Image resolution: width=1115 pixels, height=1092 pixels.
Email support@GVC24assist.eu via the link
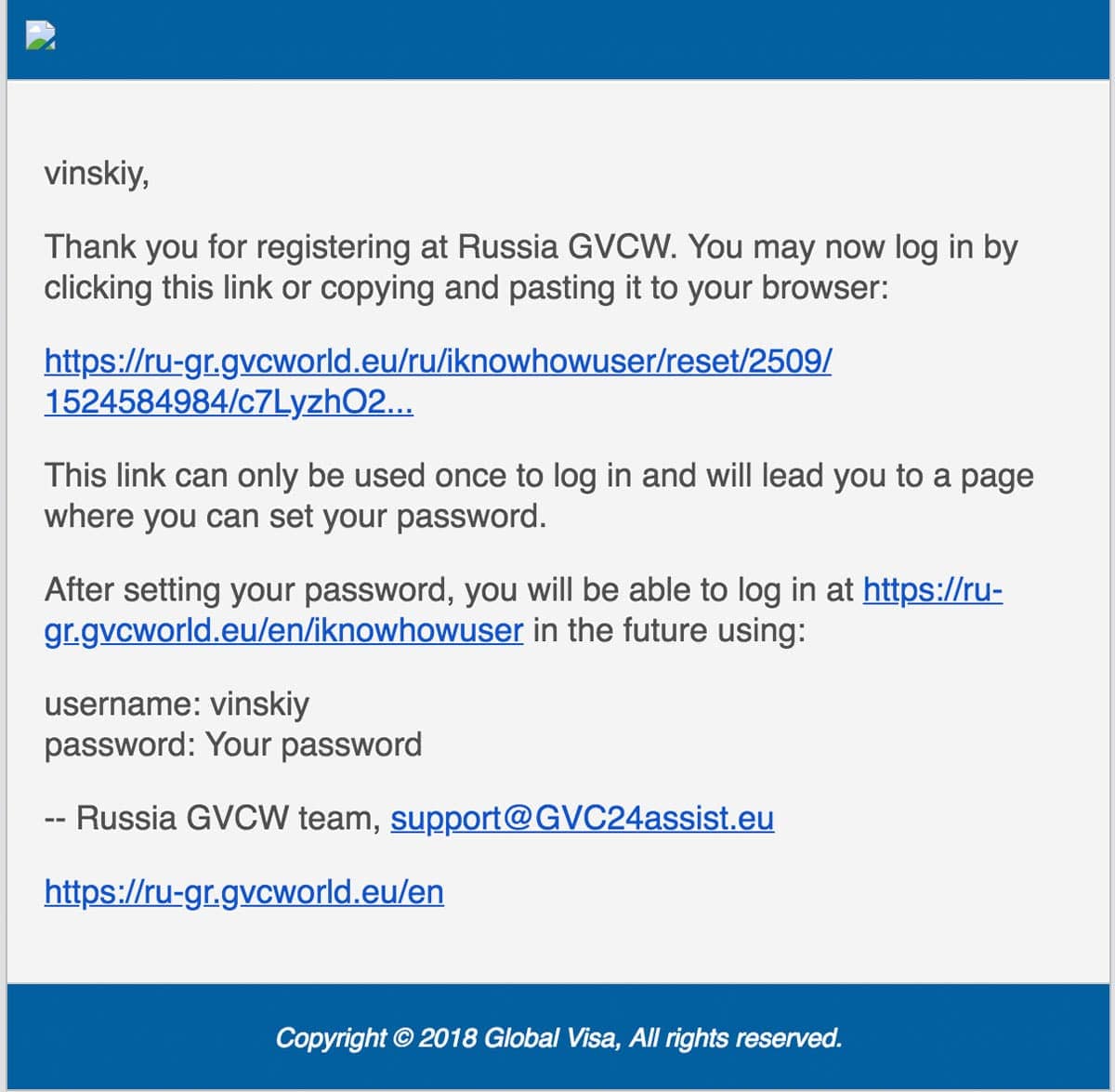click(582, 818)
